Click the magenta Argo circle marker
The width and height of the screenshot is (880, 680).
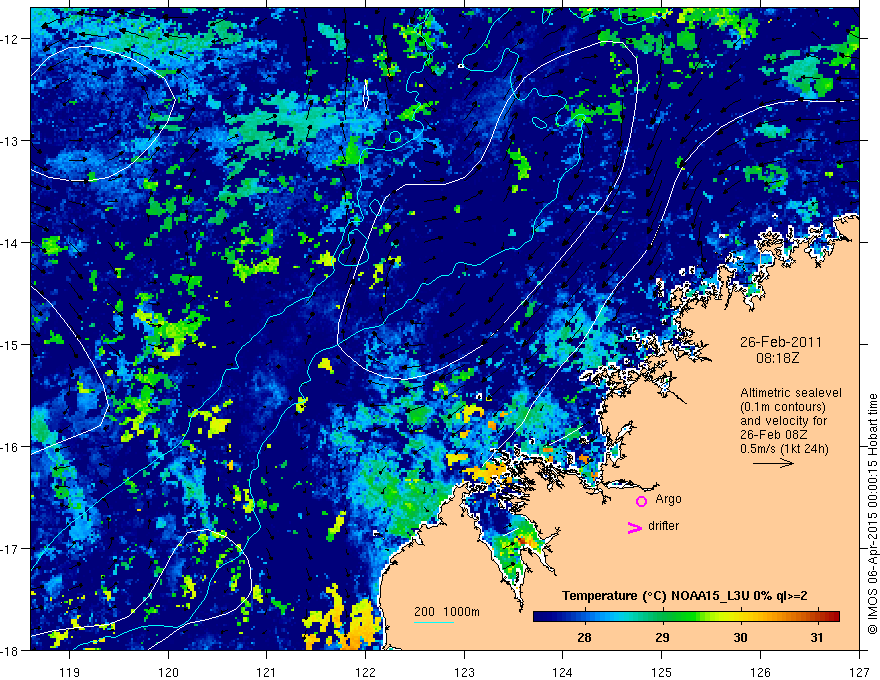(641, 501)
